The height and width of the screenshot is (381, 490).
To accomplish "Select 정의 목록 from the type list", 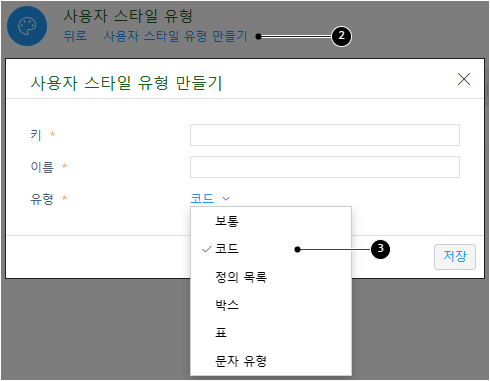I will point(271,277).
